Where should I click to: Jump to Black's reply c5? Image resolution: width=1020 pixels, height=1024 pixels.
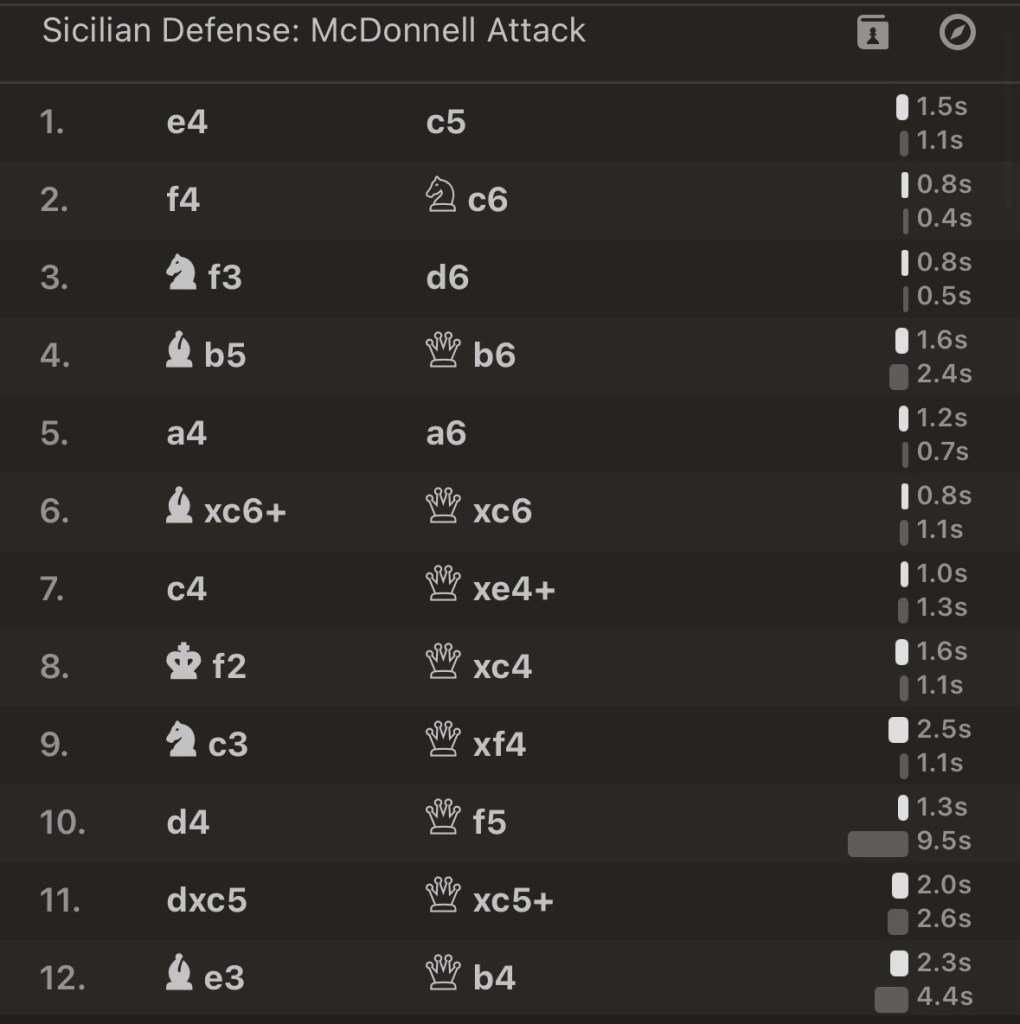(x=446, y=123)
